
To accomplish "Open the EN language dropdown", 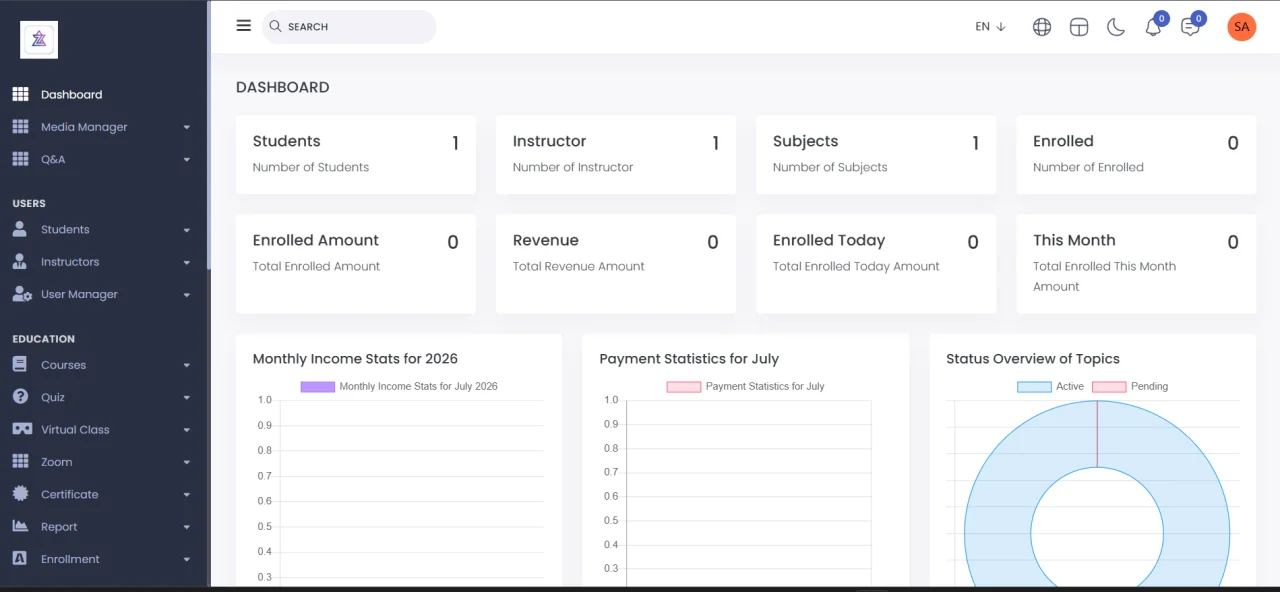I will coord(990,27).
